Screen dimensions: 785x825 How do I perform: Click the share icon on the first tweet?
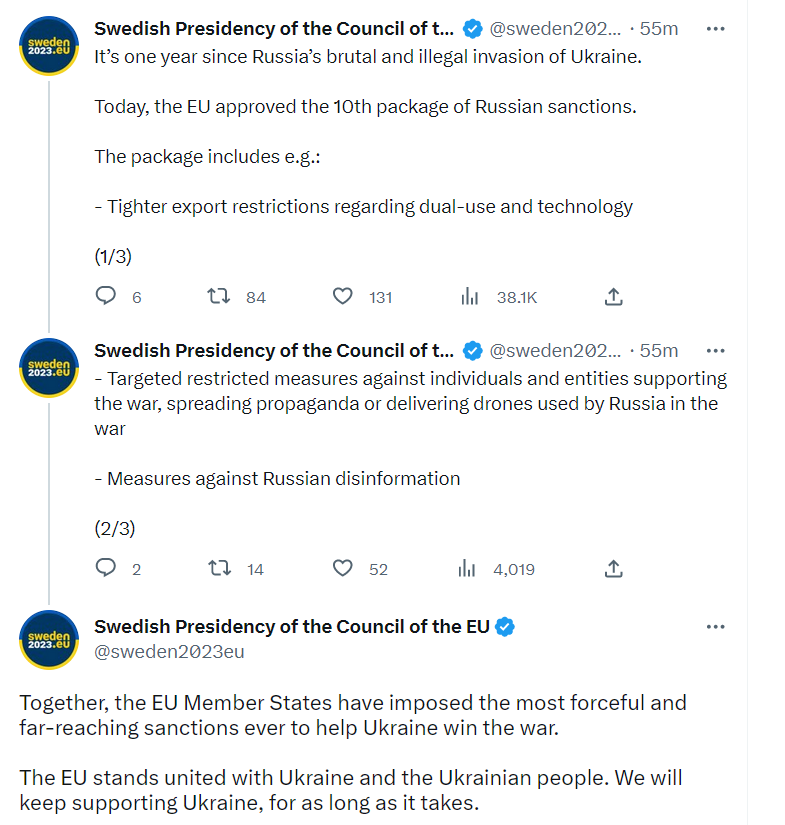click(613, 296)
